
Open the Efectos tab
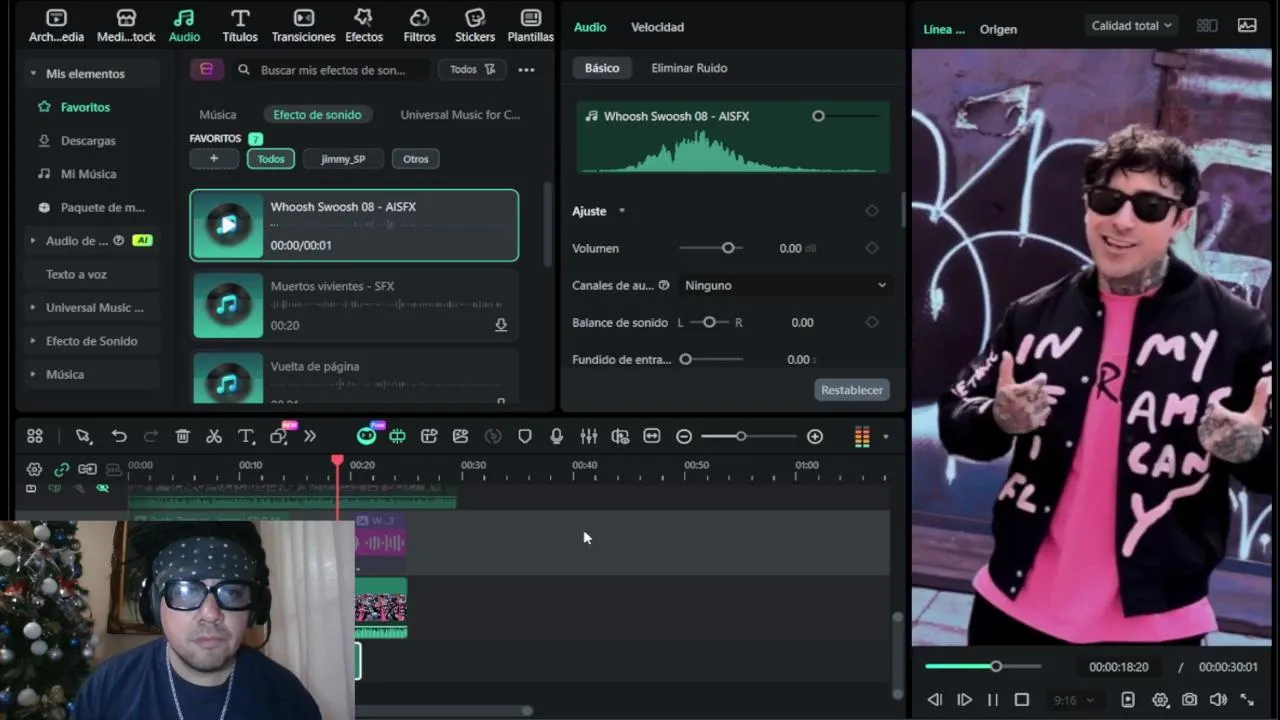click(x=364, y=26)
